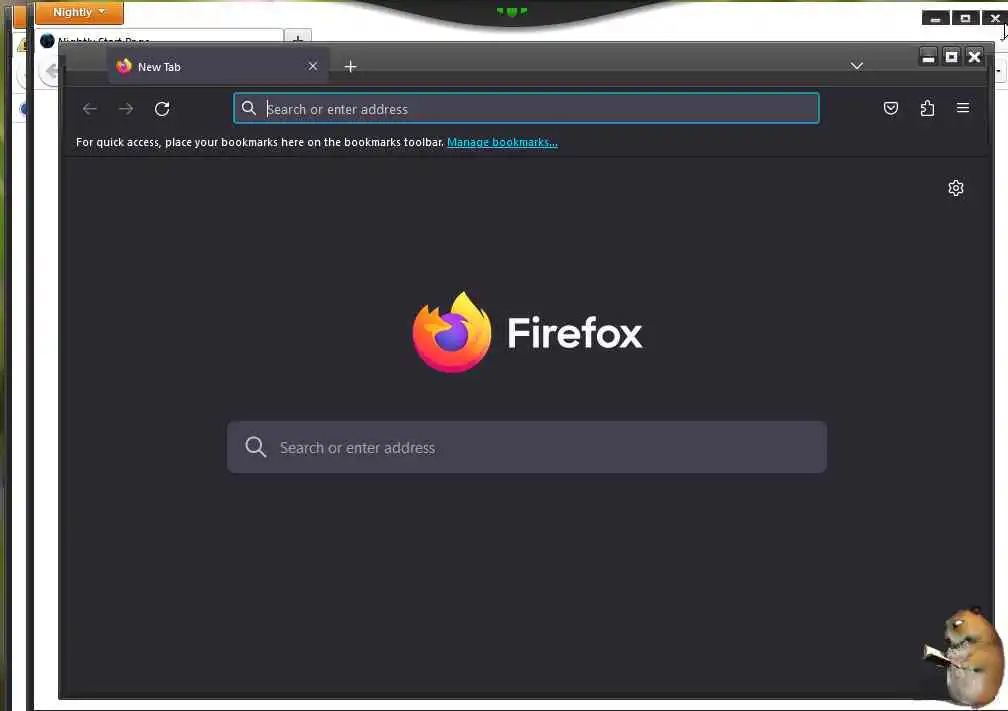Open the Extensions puzzle icon
Screen dimensions: 1008x711
tap(927, 108)
